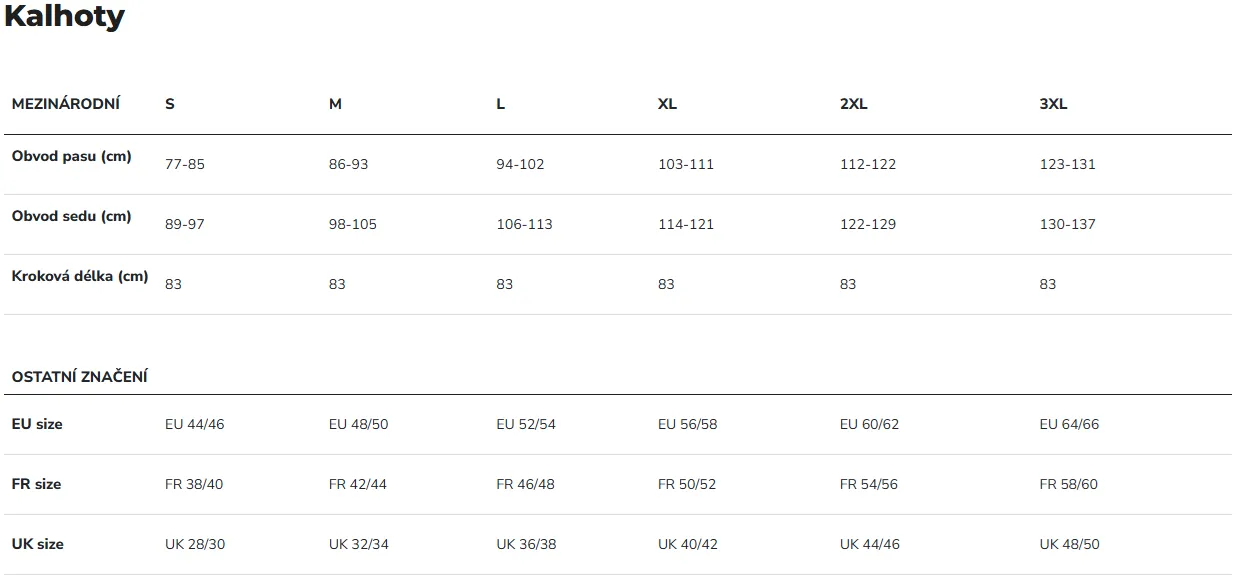Click the OSTATNÍ ZNAČENÍ section header
This screenshot has width=1244, height=588.
[x=80, y=377]
